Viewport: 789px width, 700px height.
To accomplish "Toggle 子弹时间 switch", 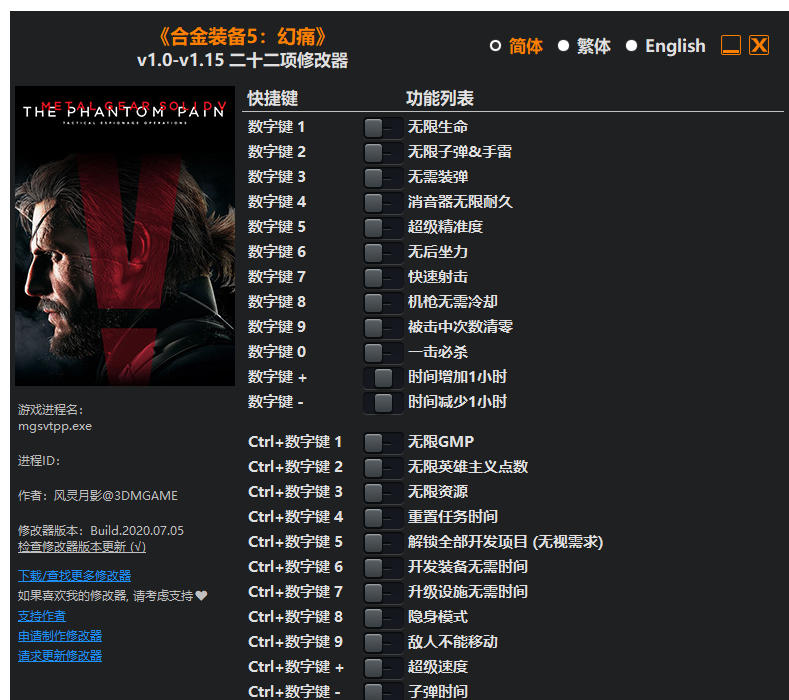I will point(383,691).
